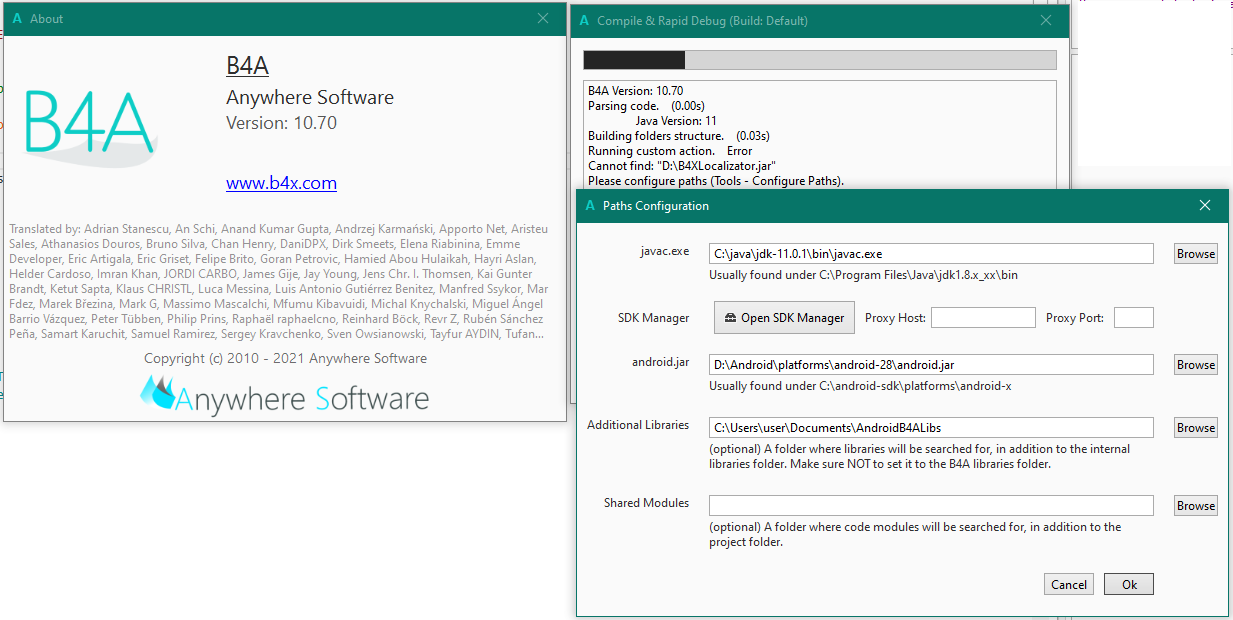Click the javac.exe path field
The height and width of the screenshot is (620, 1233).
[931, 254]
